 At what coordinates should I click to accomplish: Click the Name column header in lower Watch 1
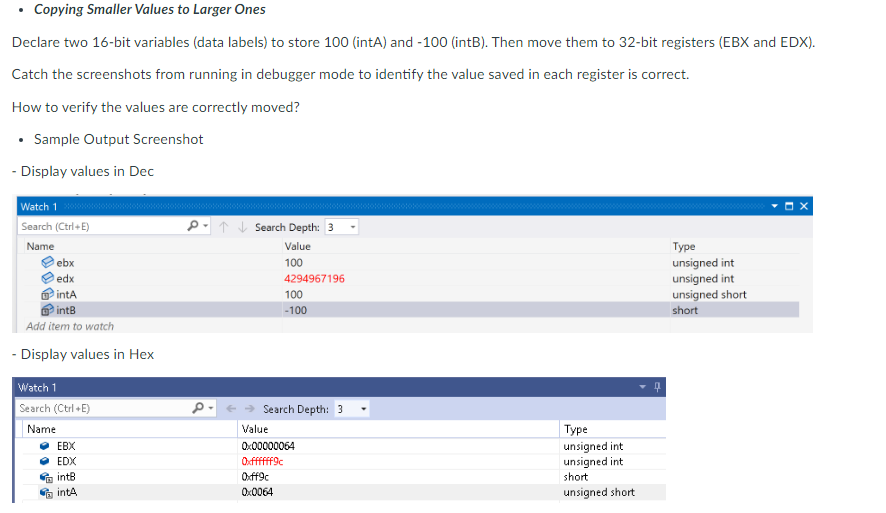(x=41, y=429)
